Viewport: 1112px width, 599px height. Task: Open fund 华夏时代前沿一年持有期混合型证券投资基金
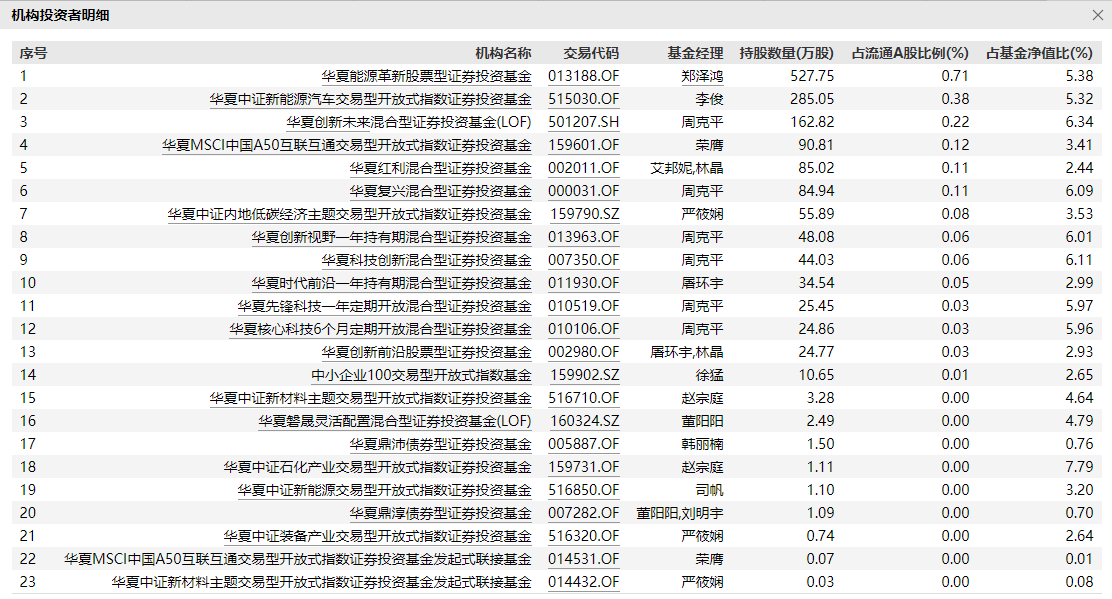[x=391, y=283]
